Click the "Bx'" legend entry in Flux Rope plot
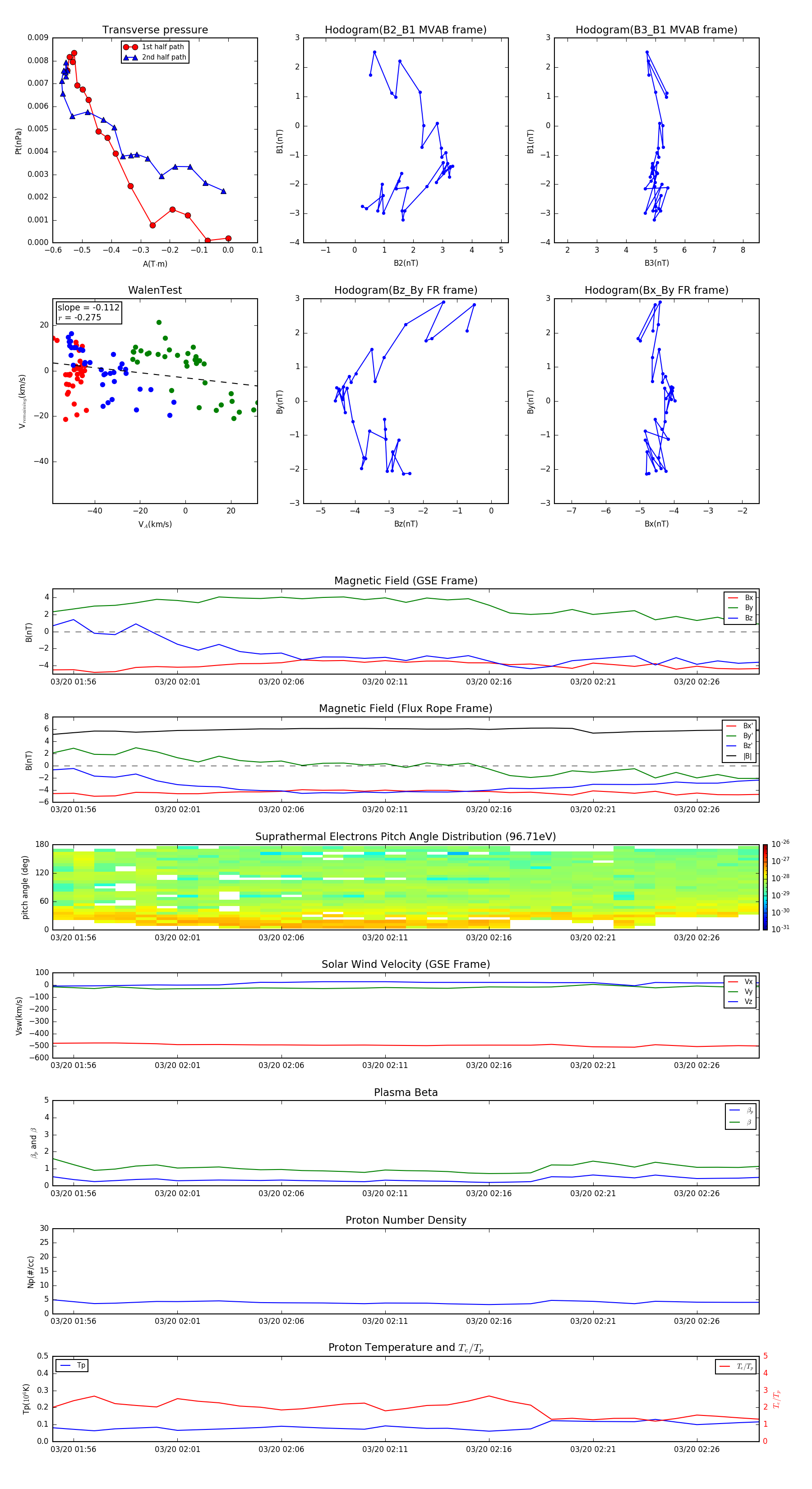The height and width of the screenshot is (1489, 812). [x=739, y=726]
